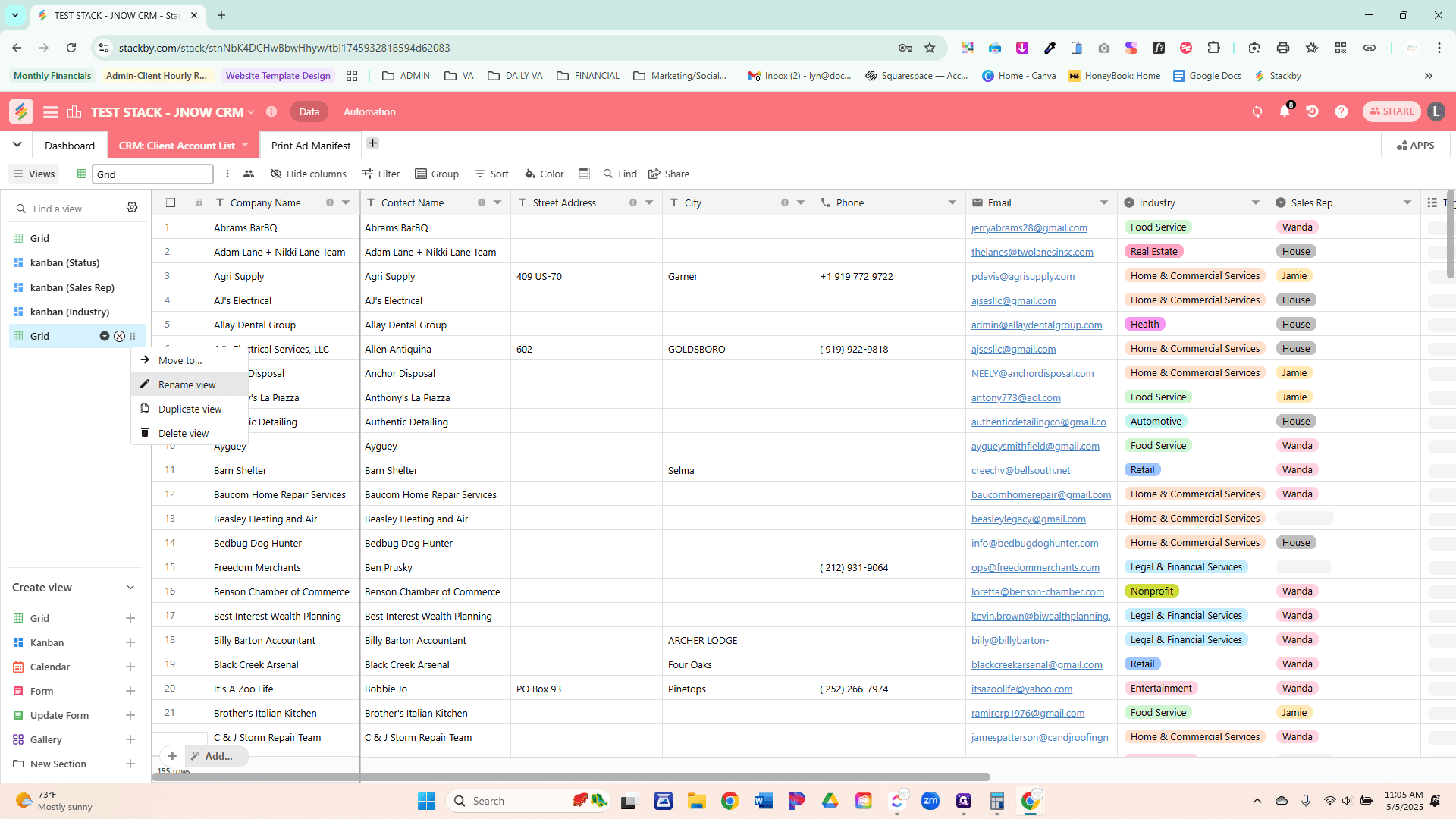This screenshot has height=819, width=1456.
Task: Open Group options
Action: coord(437,174)
